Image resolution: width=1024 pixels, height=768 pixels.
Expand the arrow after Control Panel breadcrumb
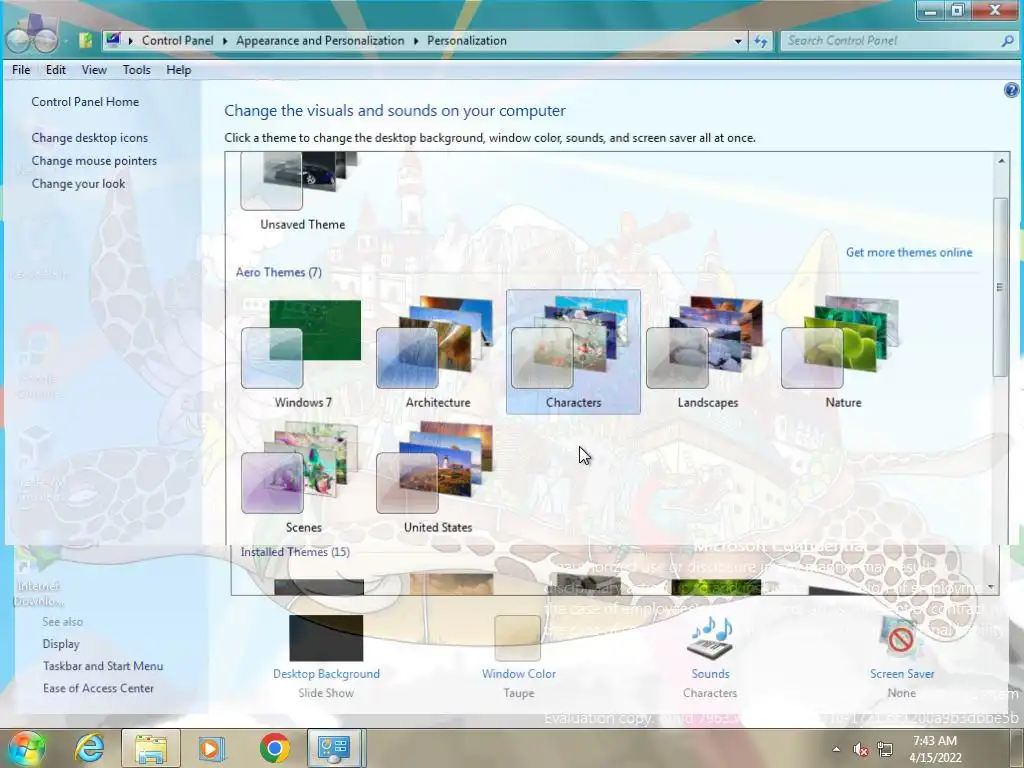(225, 40)
